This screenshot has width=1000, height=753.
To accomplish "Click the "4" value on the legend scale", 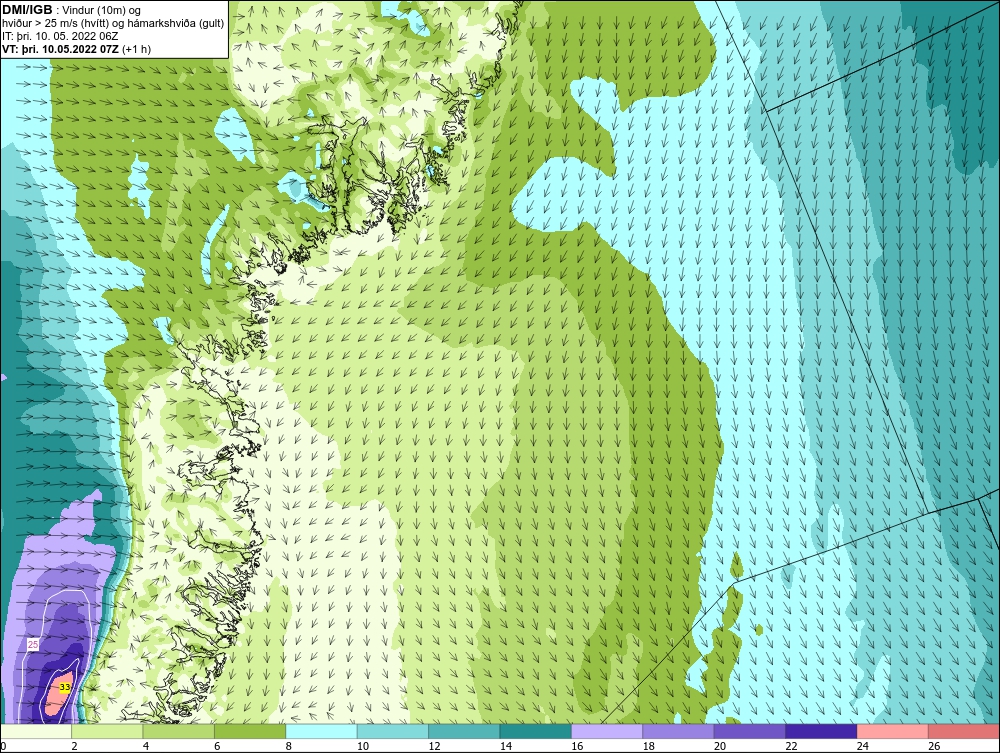I will [x=146, y=746].
